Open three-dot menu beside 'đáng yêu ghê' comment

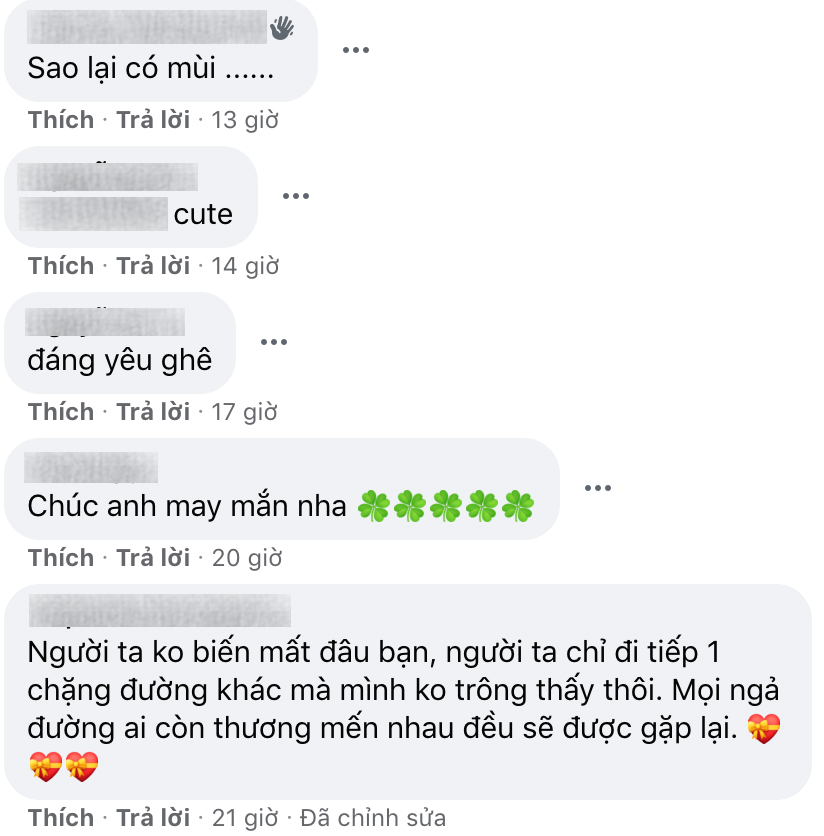(x=274, y=342)
